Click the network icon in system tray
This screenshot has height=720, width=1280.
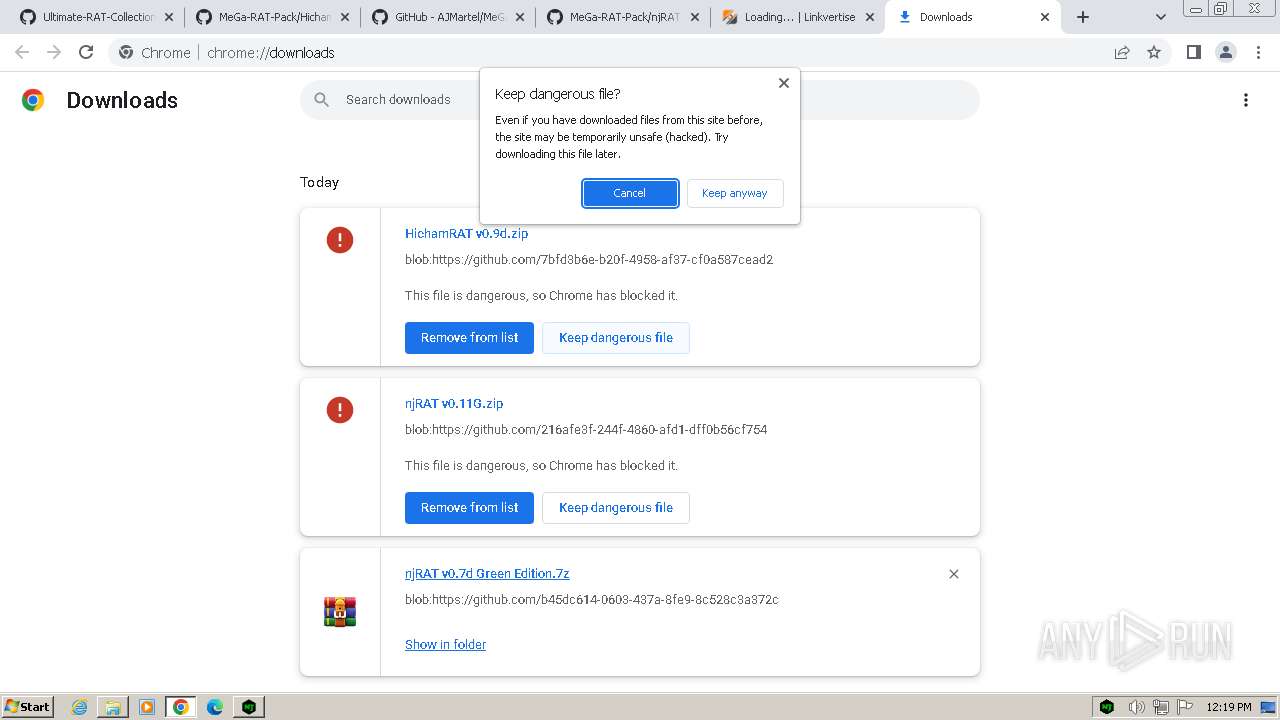pyautogui.click(x=1161, y=707)
